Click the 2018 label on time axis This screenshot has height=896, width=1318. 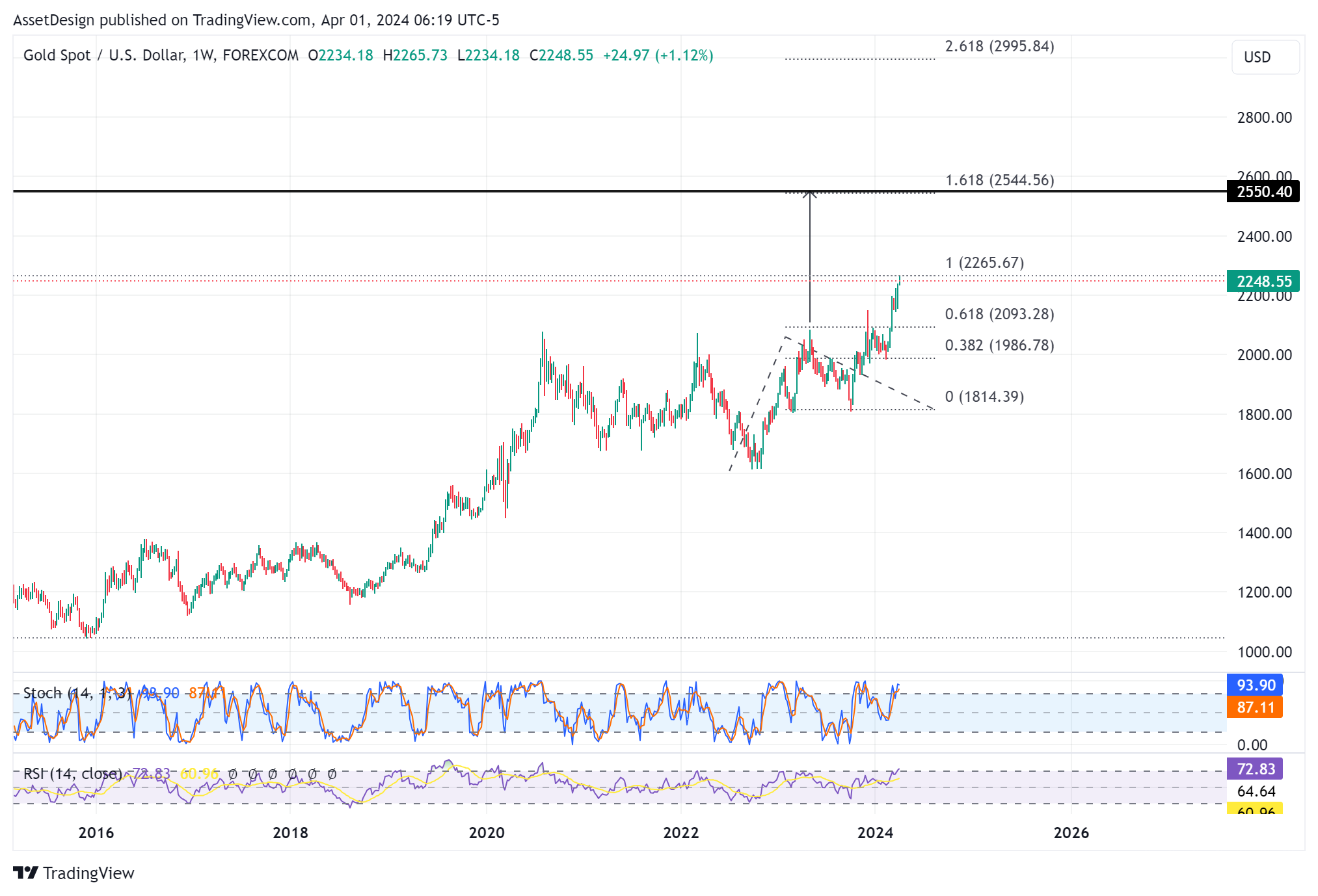pyautogui.click(x=290, y=832)
